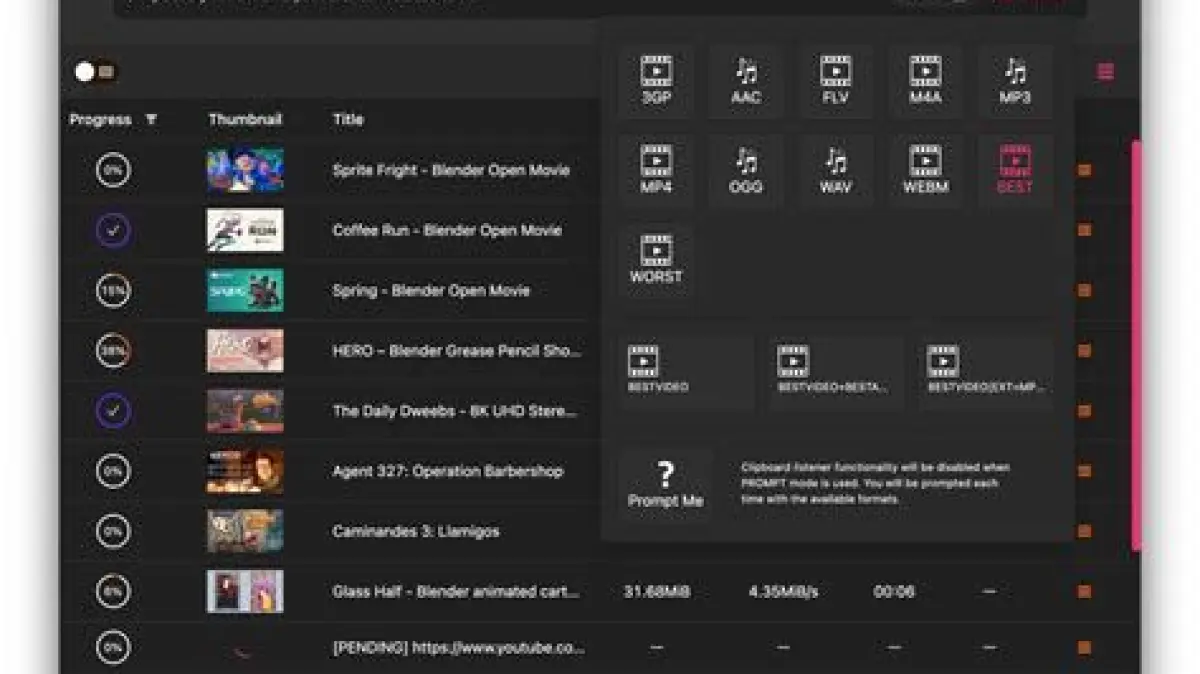Open the pink hamburger menu
The width and height of the screenshot is (1200, 674).
click(1105, 72)
